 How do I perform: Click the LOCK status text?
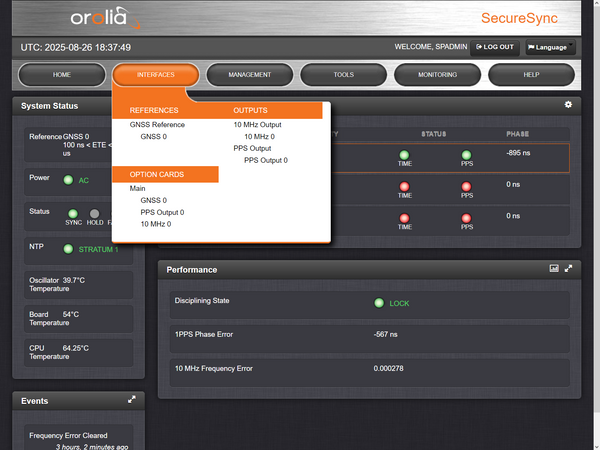[x=399, y=303]
